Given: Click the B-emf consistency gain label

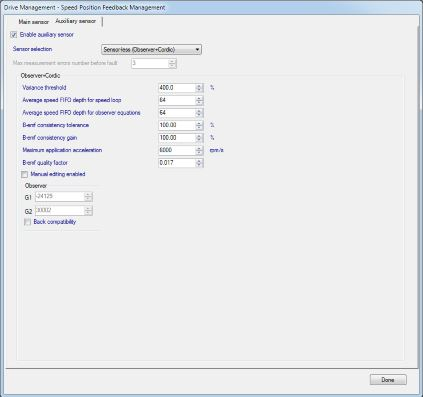Looking at the screenshot, I should [50, 138].
